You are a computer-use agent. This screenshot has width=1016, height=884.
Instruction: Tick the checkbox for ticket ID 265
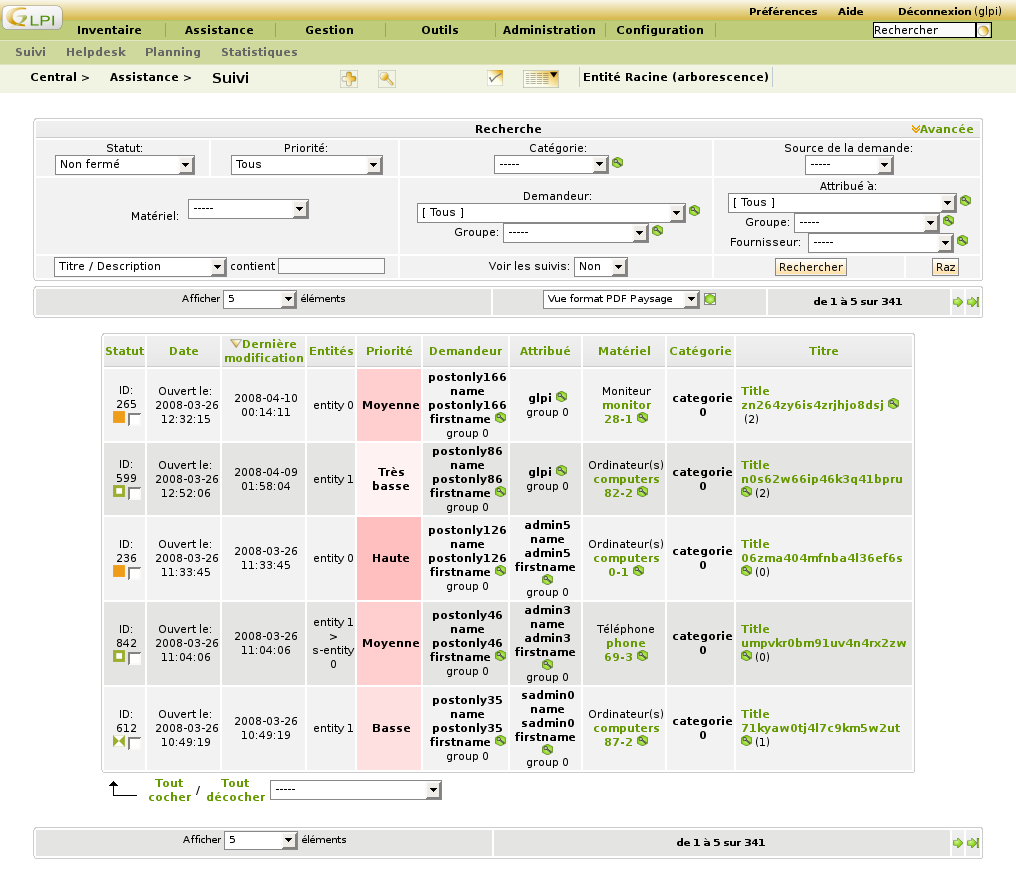[x=134, y=419]
